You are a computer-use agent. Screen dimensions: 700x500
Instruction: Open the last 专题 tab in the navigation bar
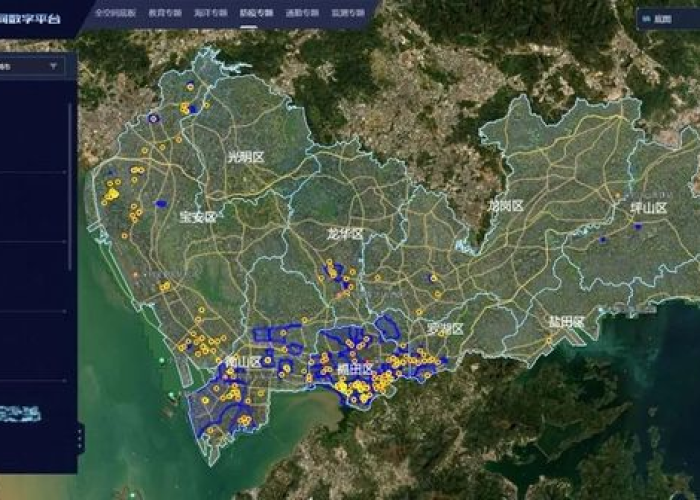tap(348, 13)
